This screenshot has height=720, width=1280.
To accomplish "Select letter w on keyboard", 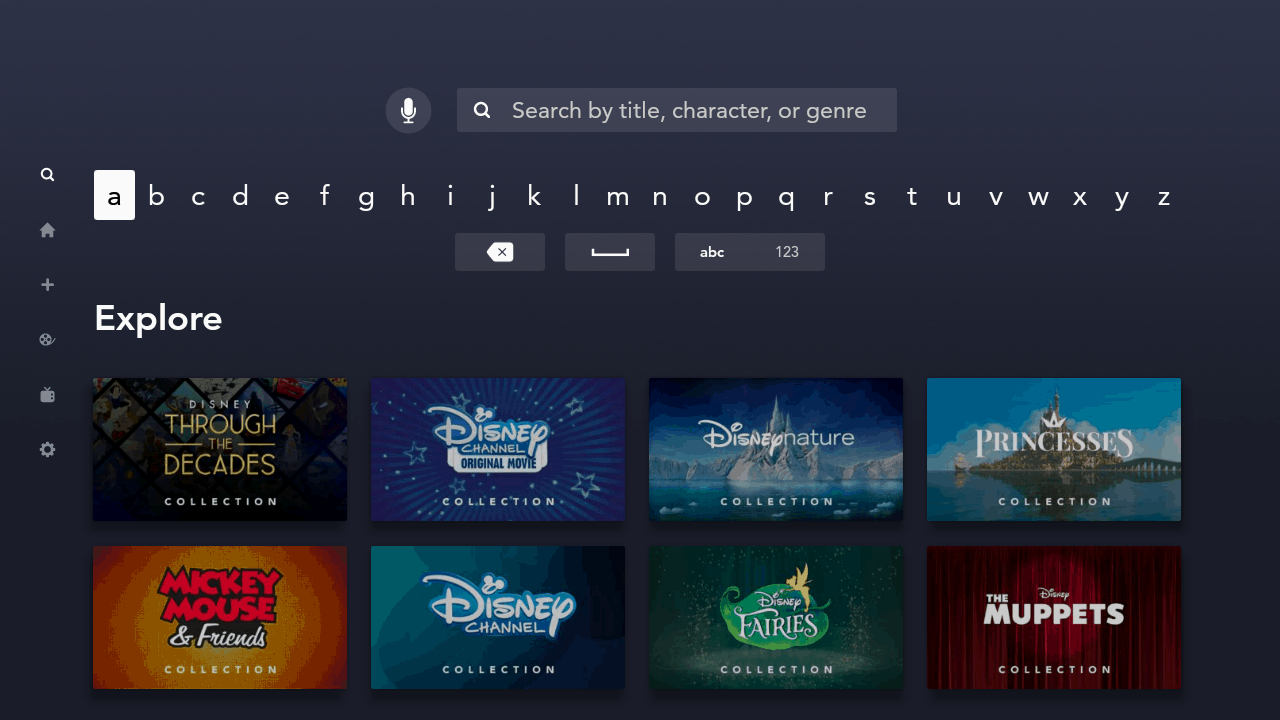I will (1038, 196).
